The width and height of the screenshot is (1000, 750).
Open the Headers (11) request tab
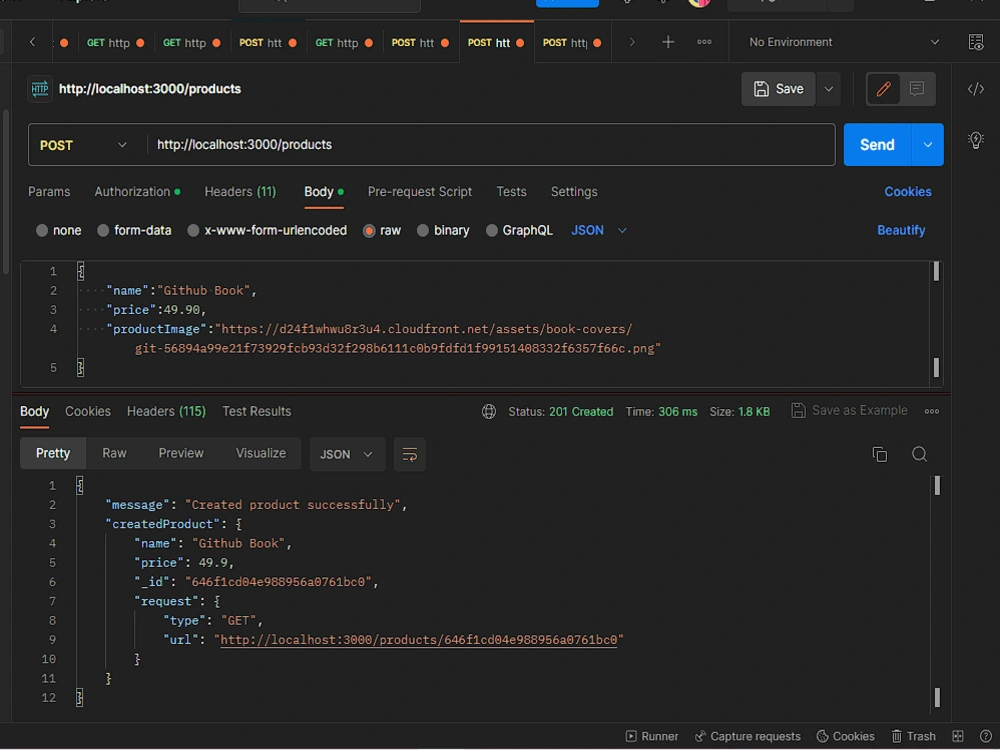[x=240, y=192]
